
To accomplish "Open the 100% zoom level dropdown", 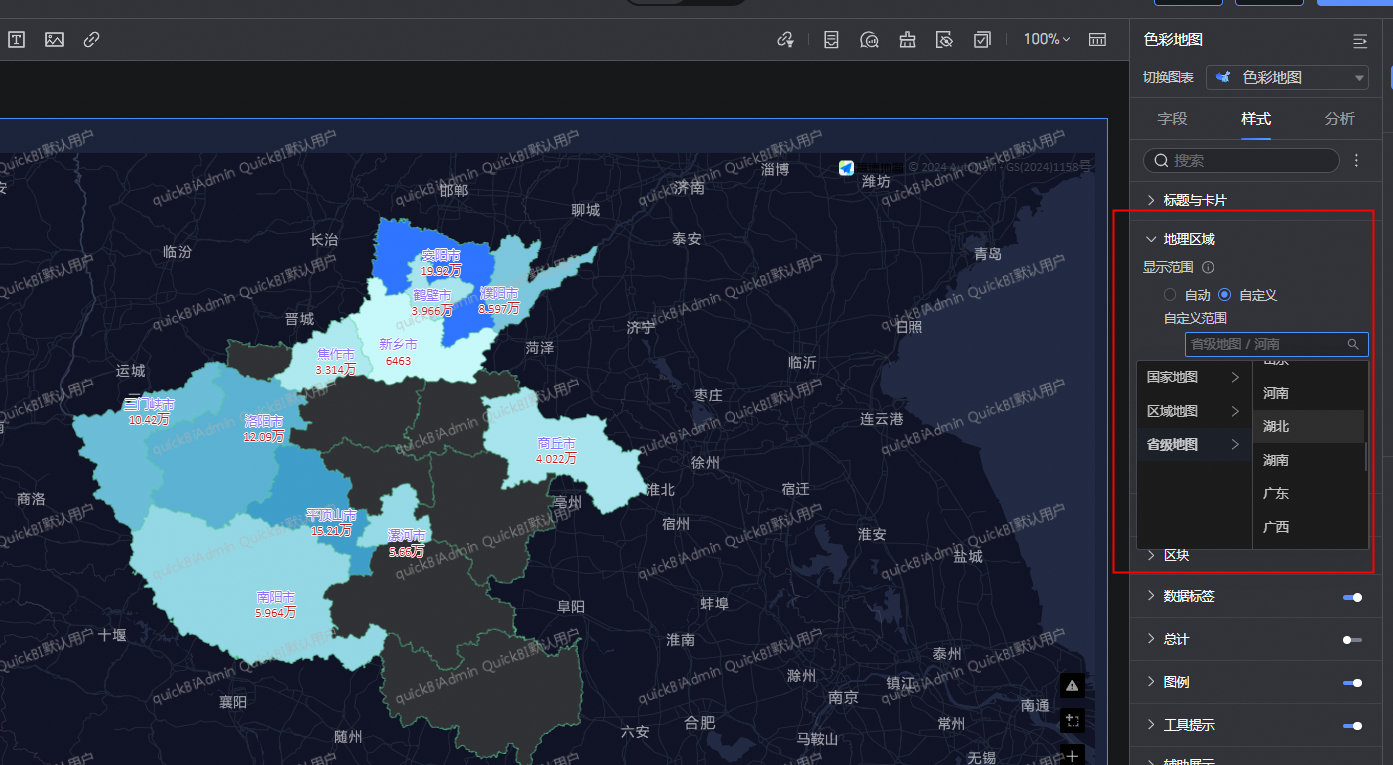I will pyautogui.click(x=1046, y=40).
